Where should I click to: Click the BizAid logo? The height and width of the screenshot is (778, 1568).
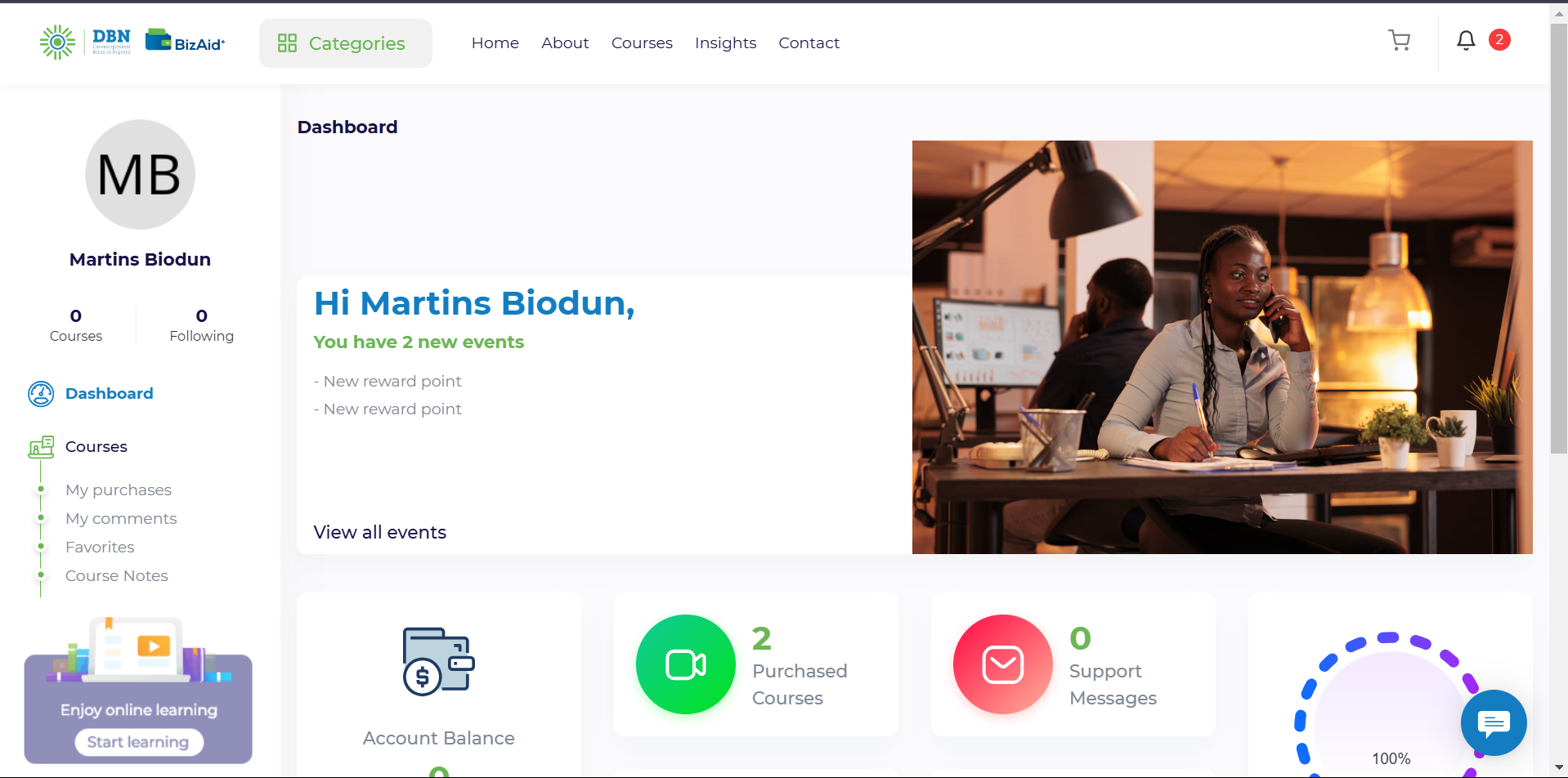[x=185, y=40]
